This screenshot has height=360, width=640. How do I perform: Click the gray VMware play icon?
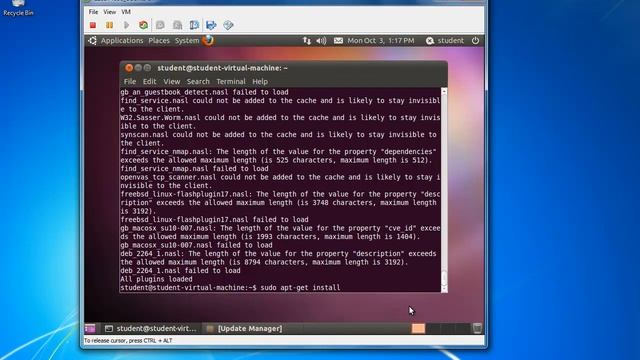127,25
